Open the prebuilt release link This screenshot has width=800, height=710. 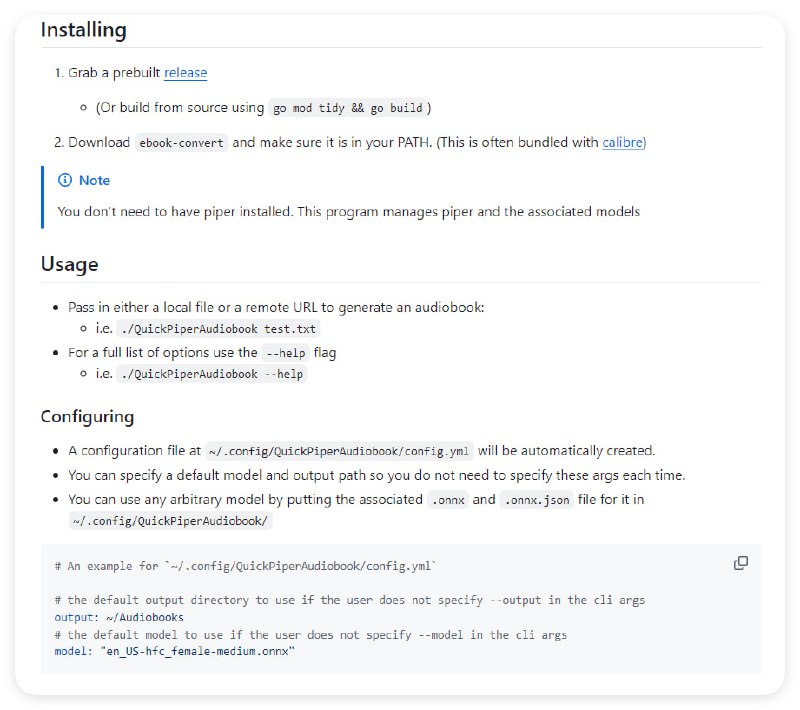coord(186,73)
